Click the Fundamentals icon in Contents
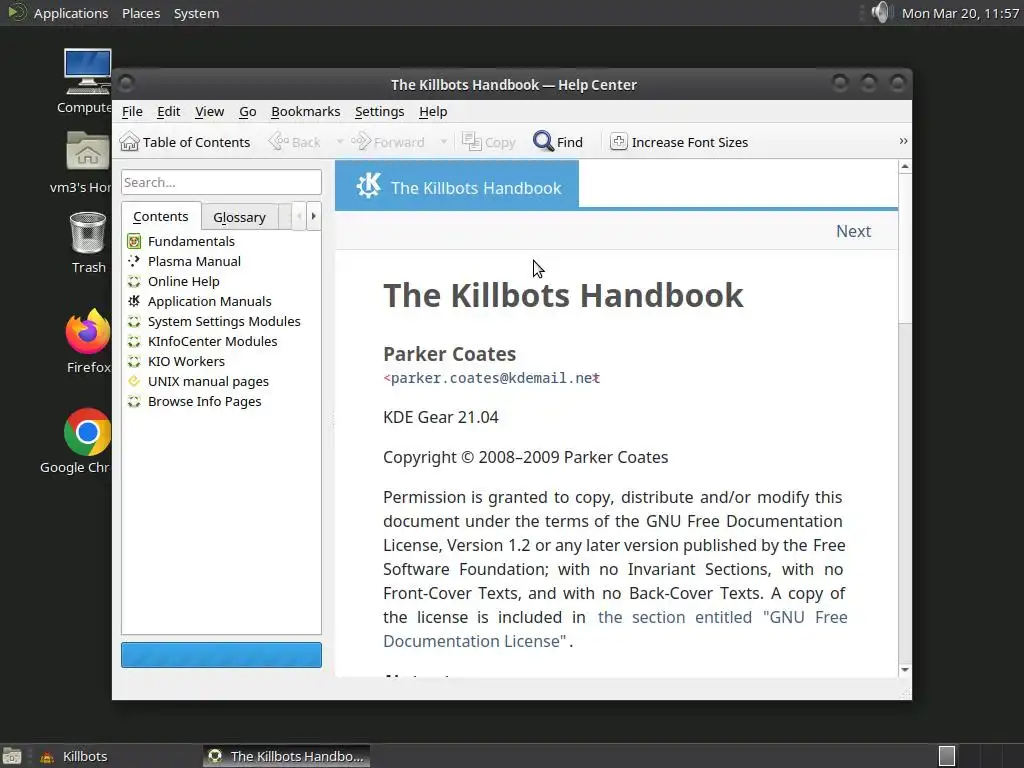The image size is (1024, 768). coord(134,242)
